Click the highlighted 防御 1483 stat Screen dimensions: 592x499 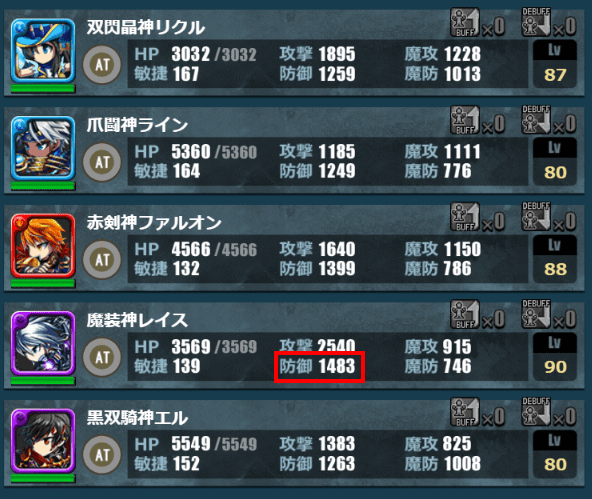[x=319, y=367]
